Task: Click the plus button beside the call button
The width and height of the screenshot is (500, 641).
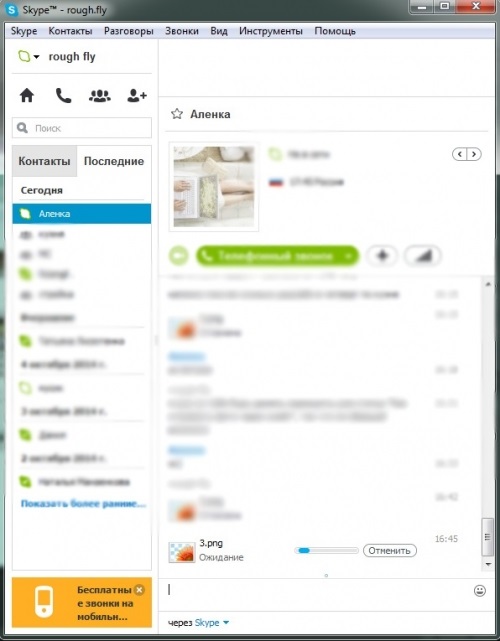Action: [x=382, y=256]
